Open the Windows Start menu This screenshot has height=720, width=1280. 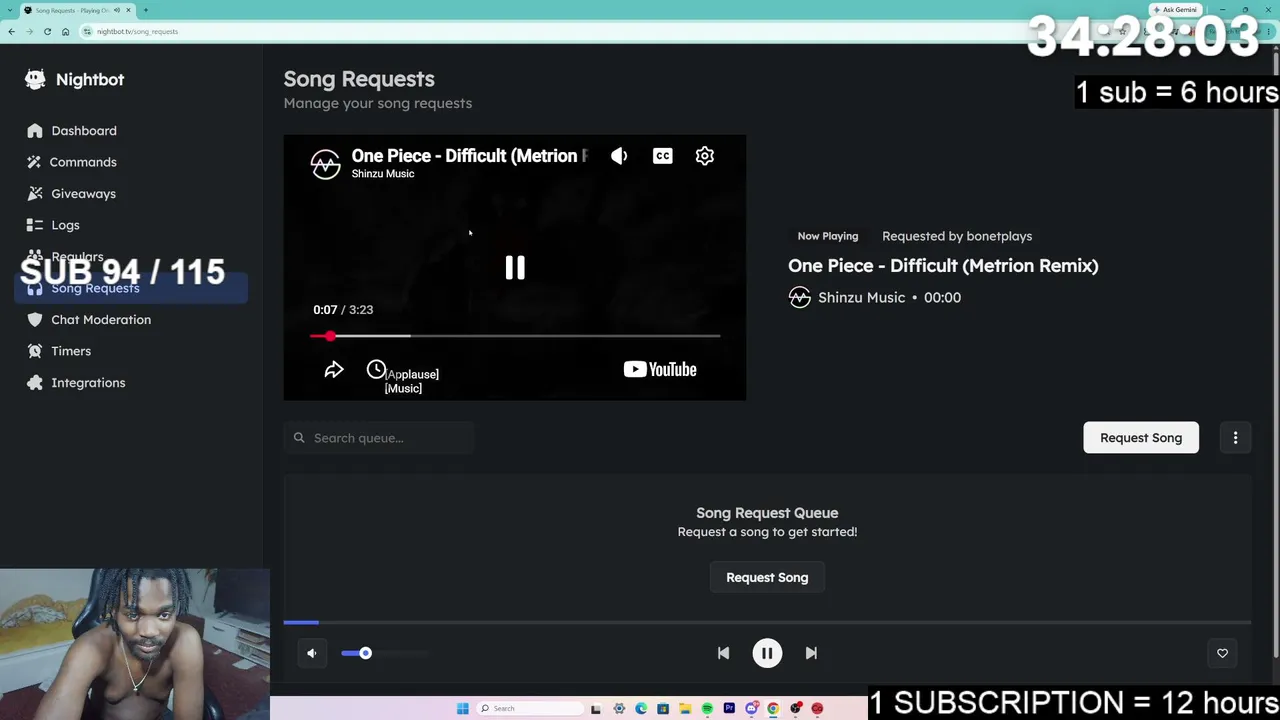pyautogui.click(x=463, y=709)
